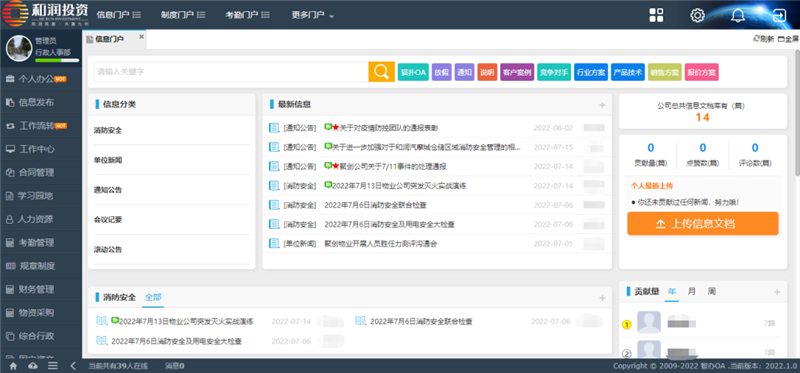The width and height of the screenshot is (800, 373).
Task: Click plus icon in 贡献量 panel
Action: (777, 292)
